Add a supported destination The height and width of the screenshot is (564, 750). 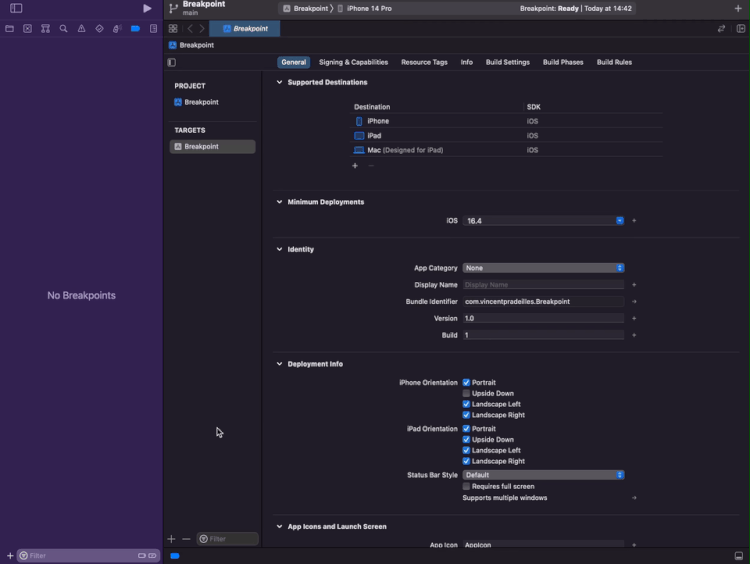[x=355, y=166]
